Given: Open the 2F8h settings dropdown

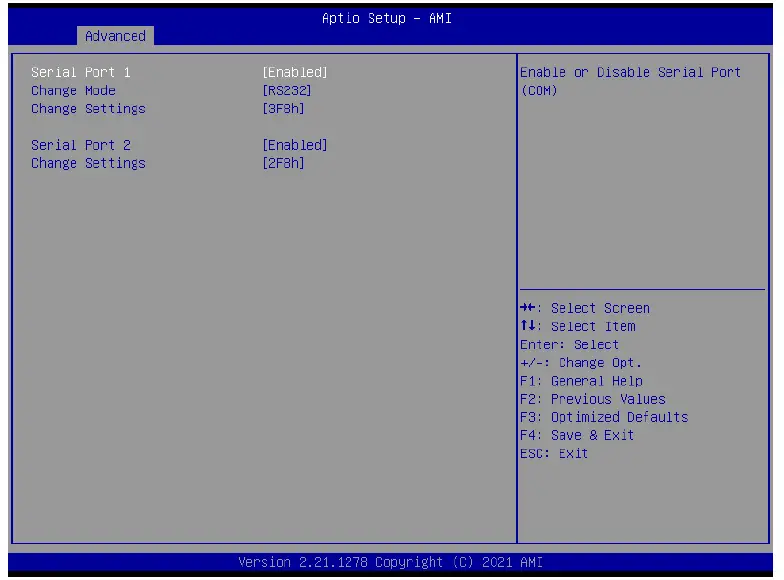Looking at the screenshot, I should tap(283, 163).
